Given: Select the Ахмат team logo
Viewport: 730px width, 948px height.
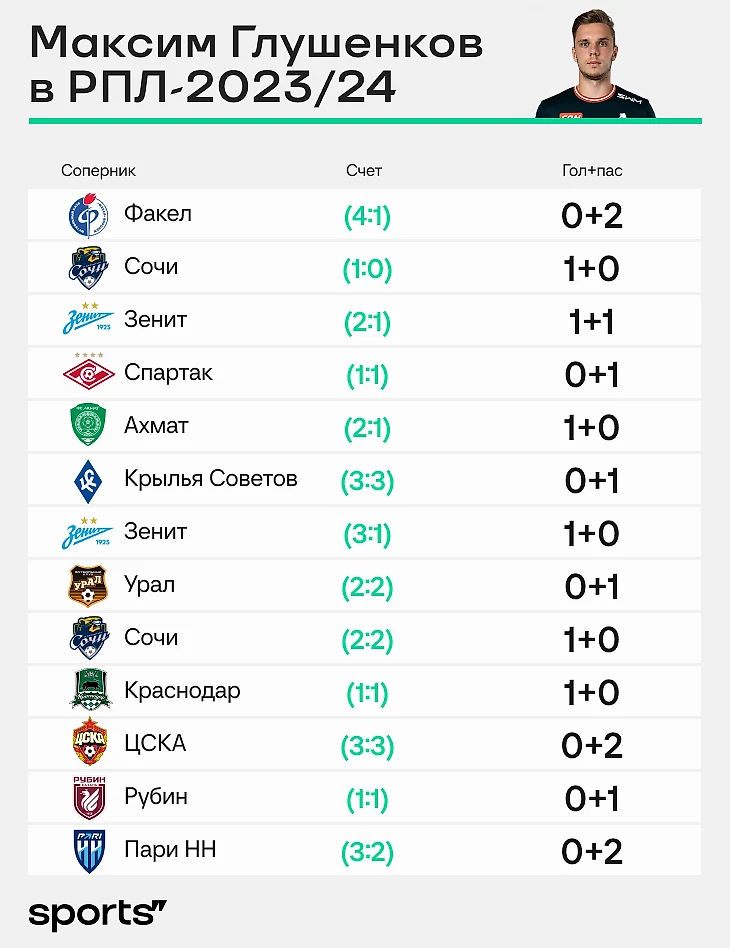Looking at the screenshot, I should tap(87, 427).
